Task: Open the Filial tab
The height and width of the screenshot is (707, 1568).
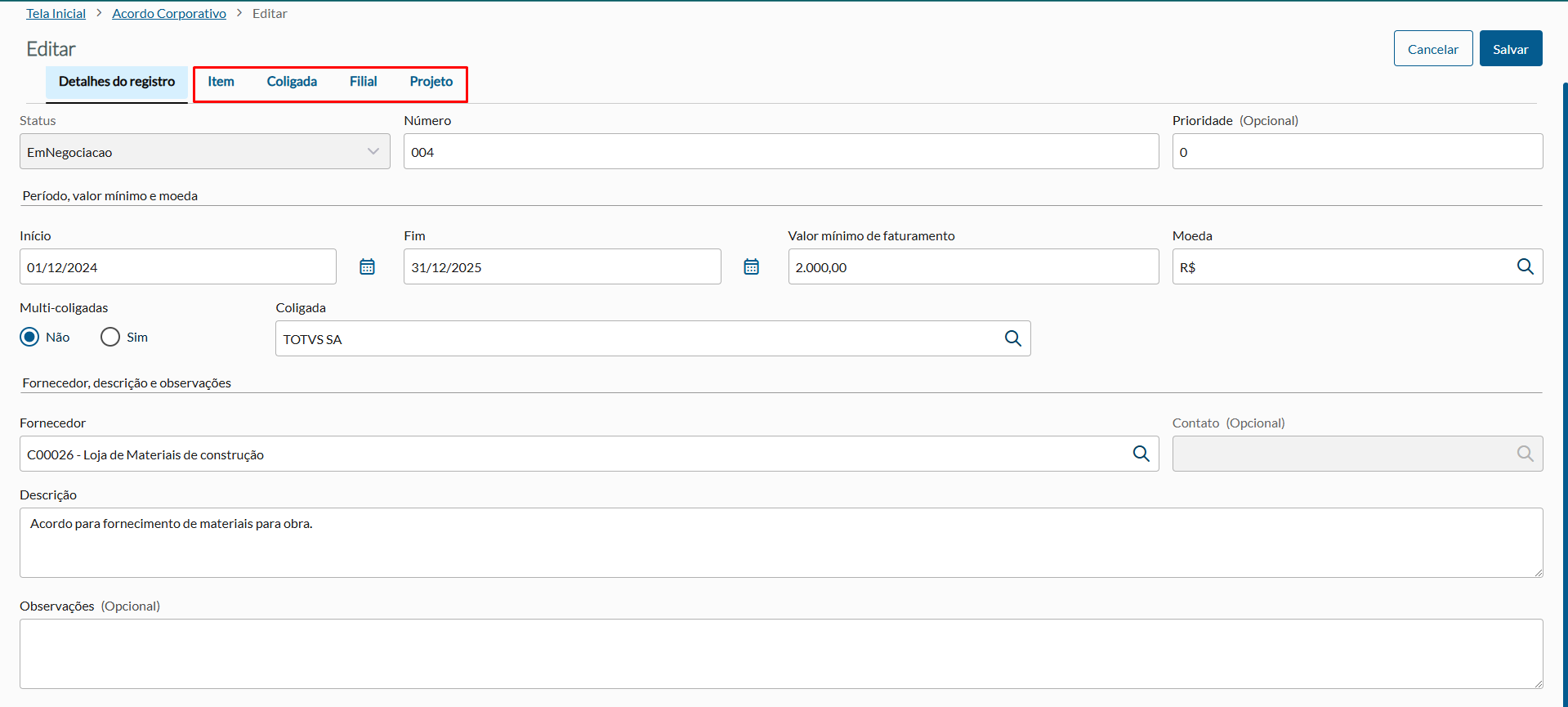Action: 363,82
